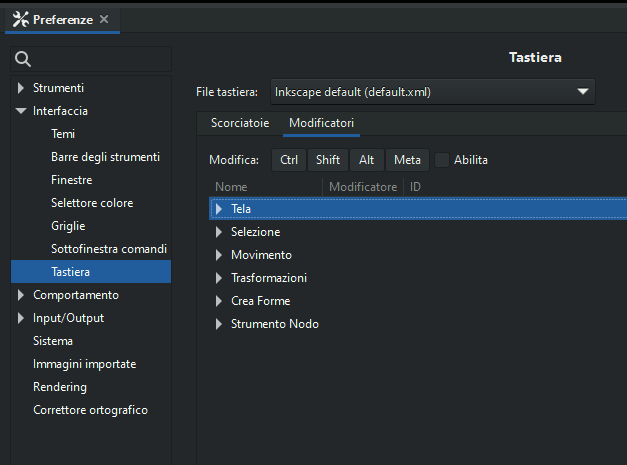
Task: Select the Crea Forme row
Action: point(418,301)
